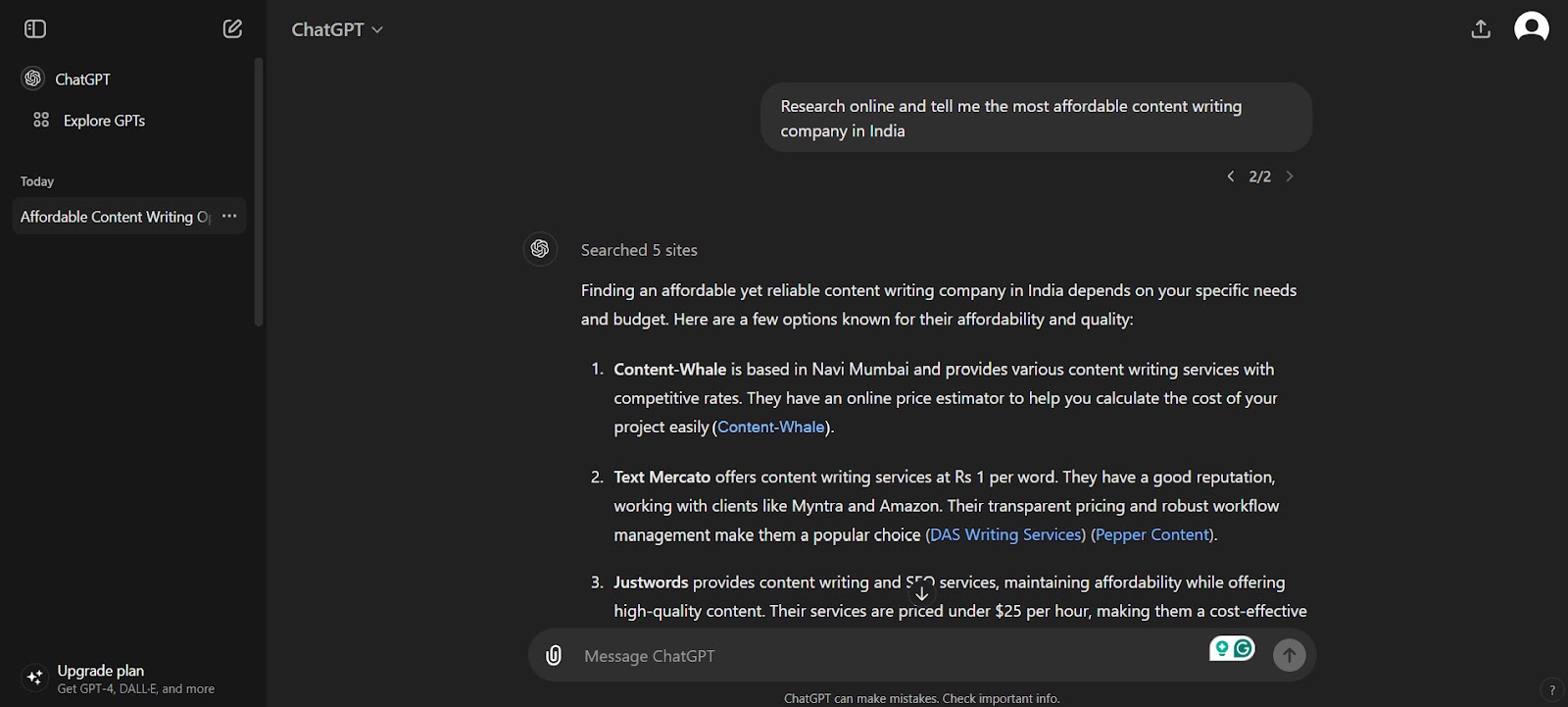Click the Upgrade plan sparkle icon

click(34, 678)
